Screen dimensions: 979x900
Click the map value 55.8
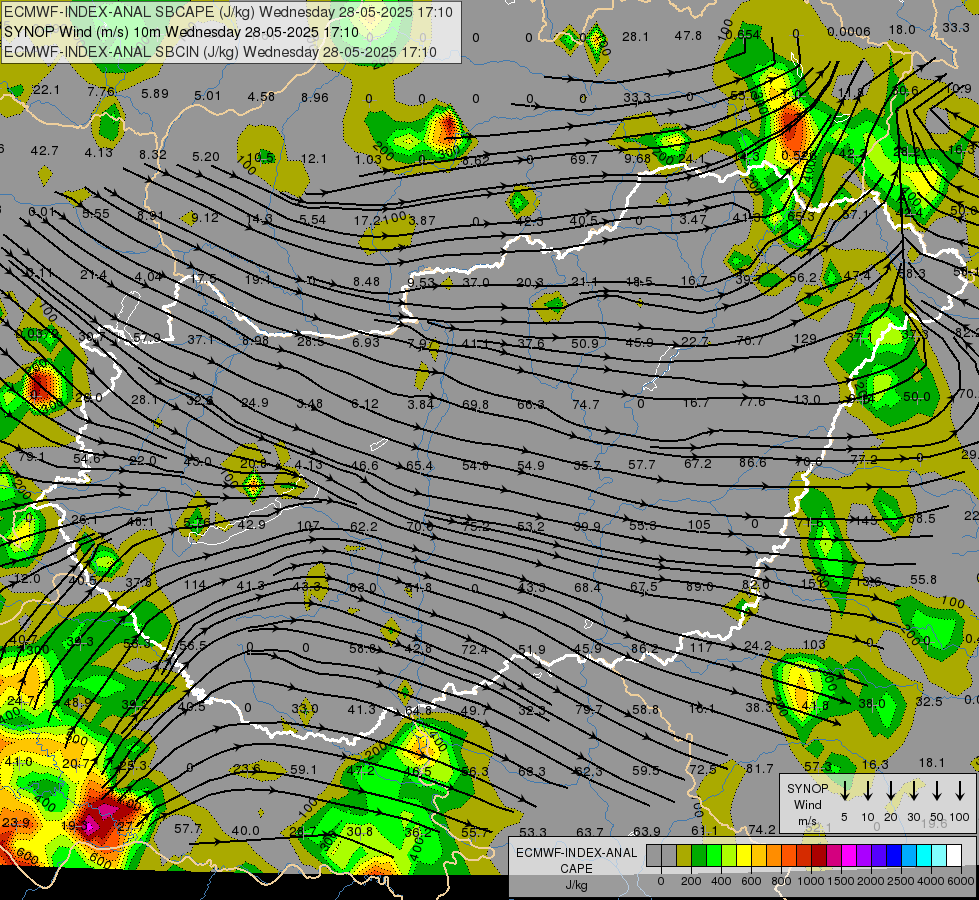pos(923,580)
